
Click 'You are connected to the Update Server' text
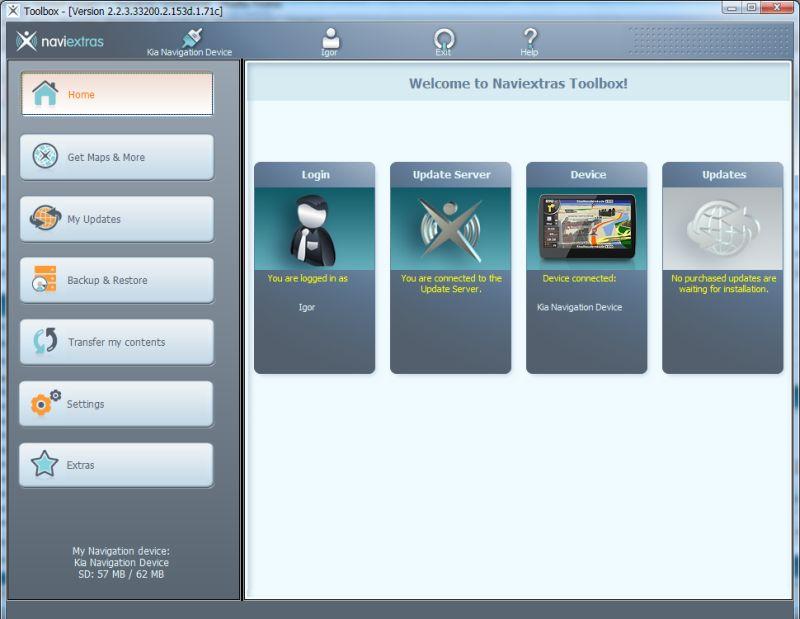coord(451,284)
